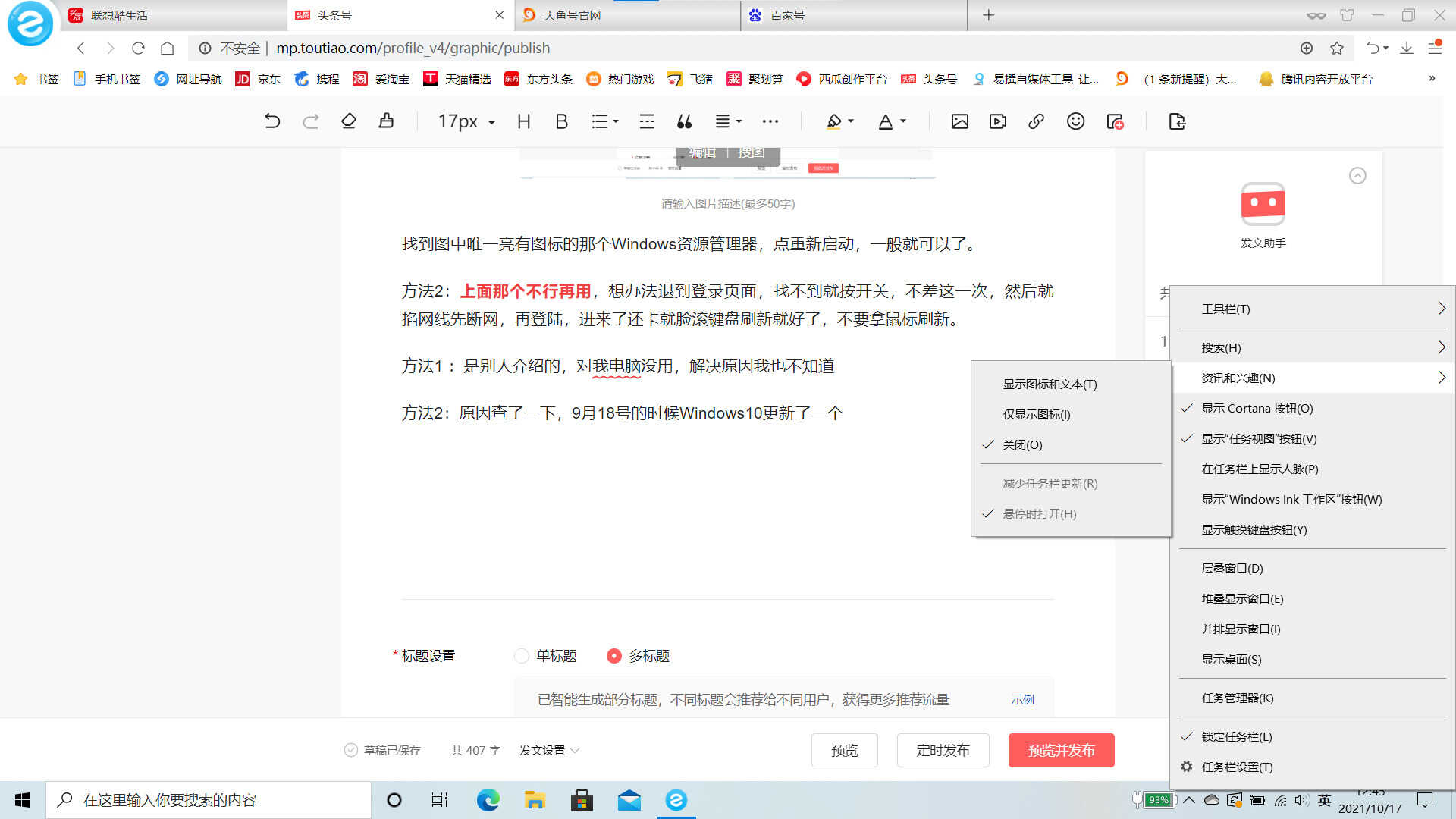Expand 发文设置 dropdown

550,750
